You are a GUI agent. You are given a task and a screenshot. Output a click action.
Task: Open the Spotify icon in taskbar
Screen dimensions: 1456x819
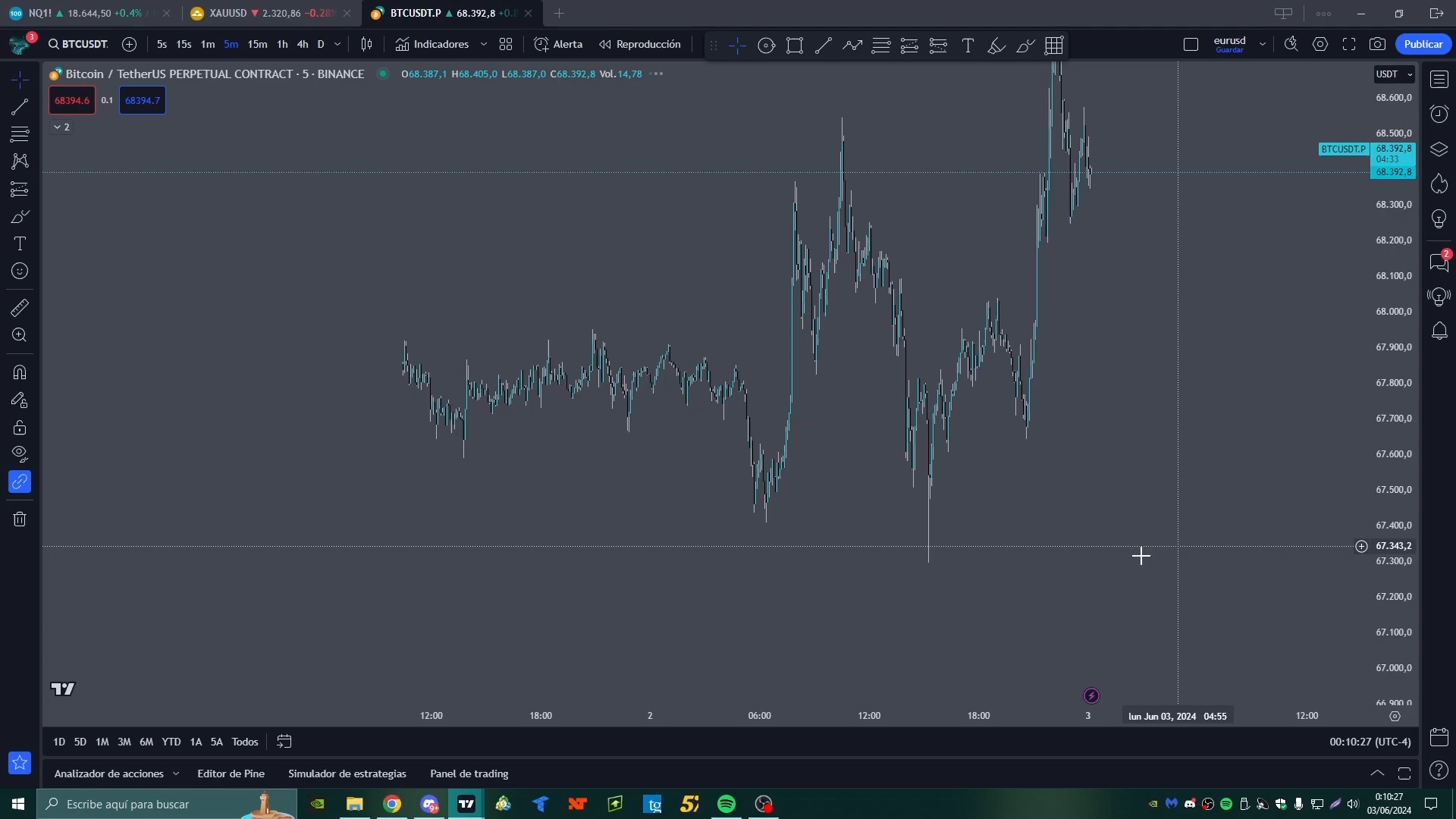click(726, 804)
